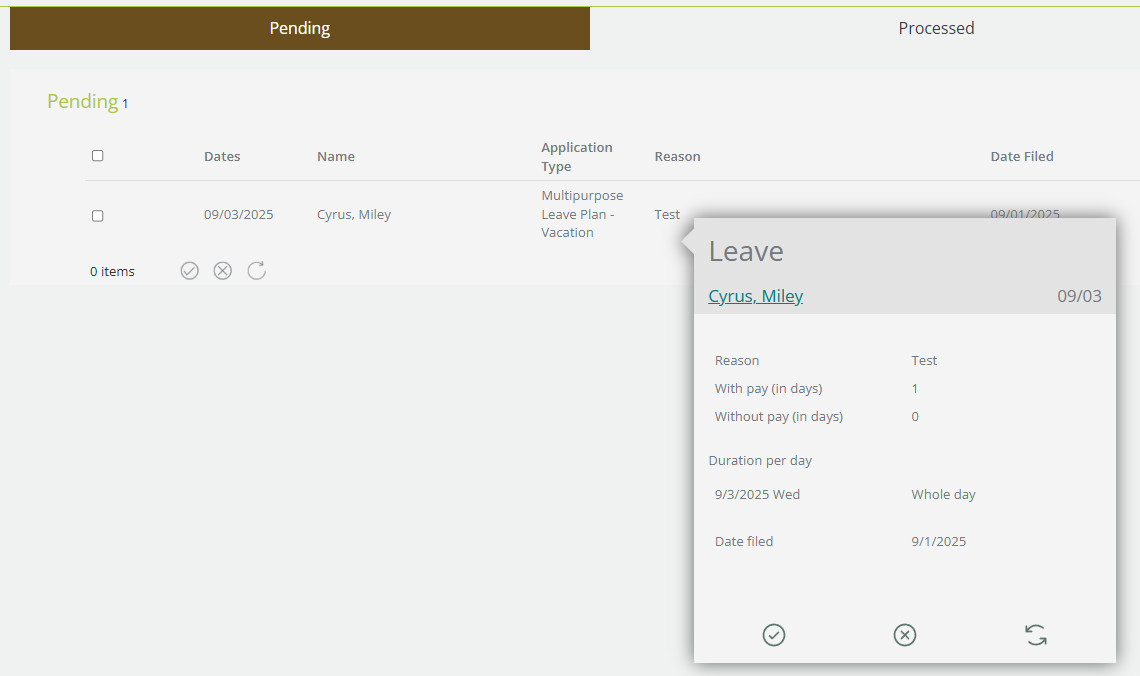Click the Multipurpose Leave Plan - Vacation cell
Viewport: 1140px width, 676px height.
582,214
